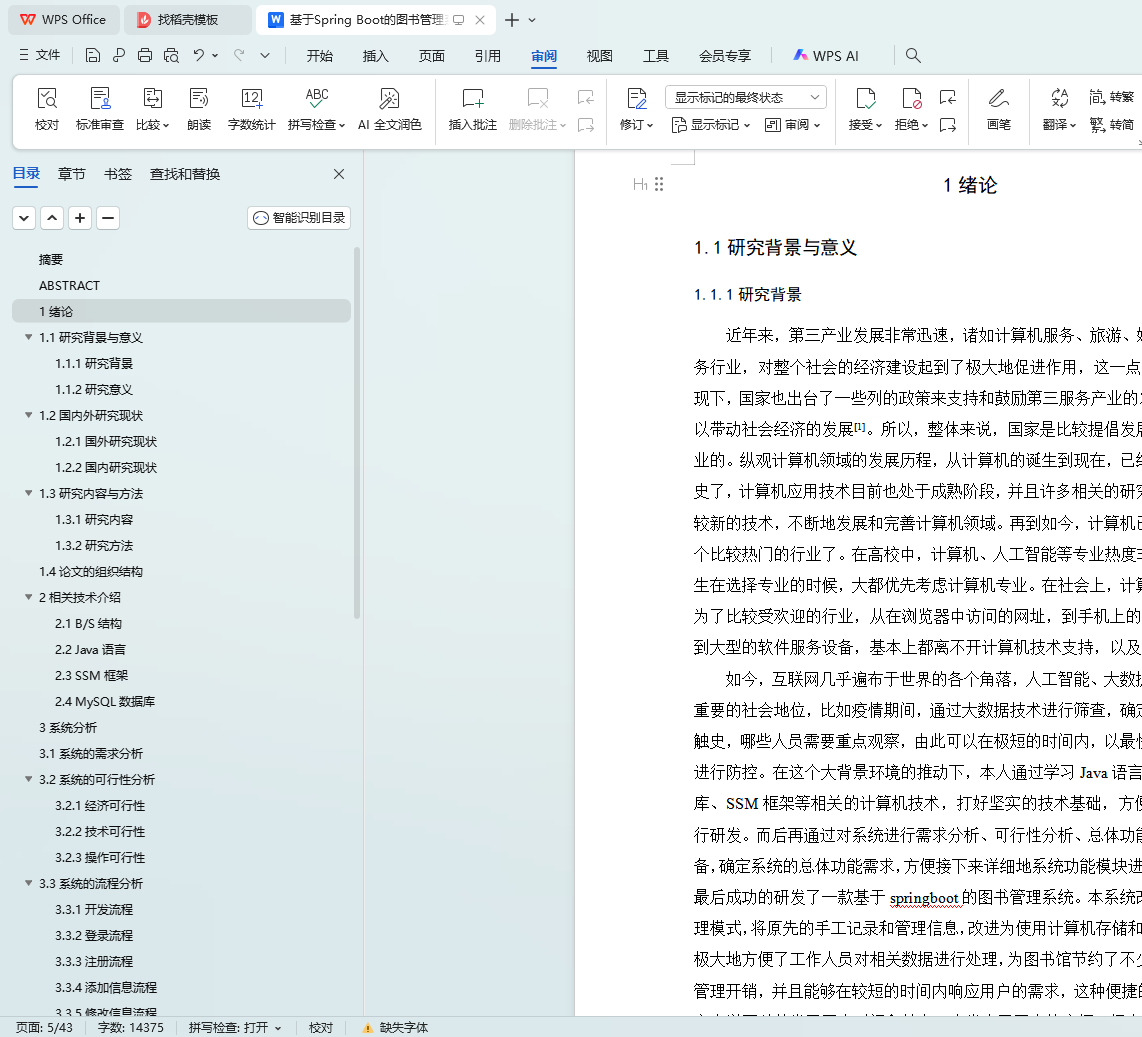Viewport: 1142px width, 1037px height.
Task: Click the outline pane vertical scrollbar
Action: click(357, 433)
